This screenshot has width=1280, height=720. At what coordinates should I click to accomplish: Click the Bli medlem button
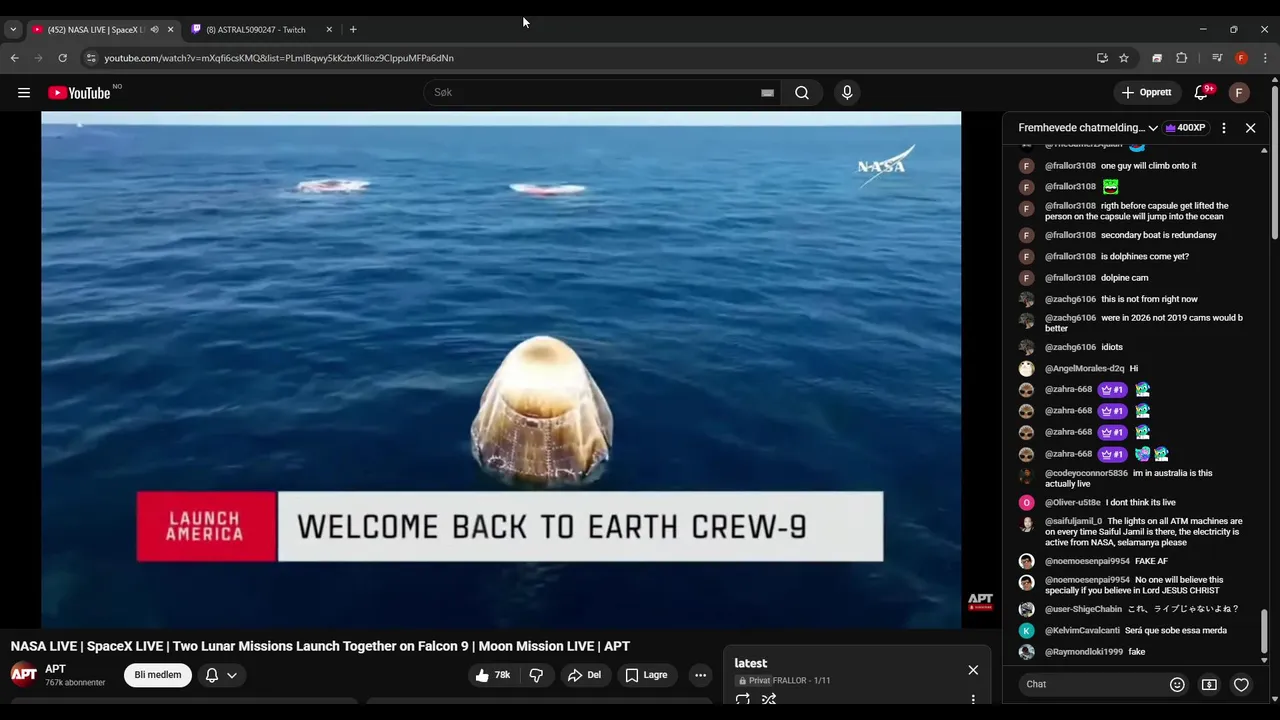[158, 675]
